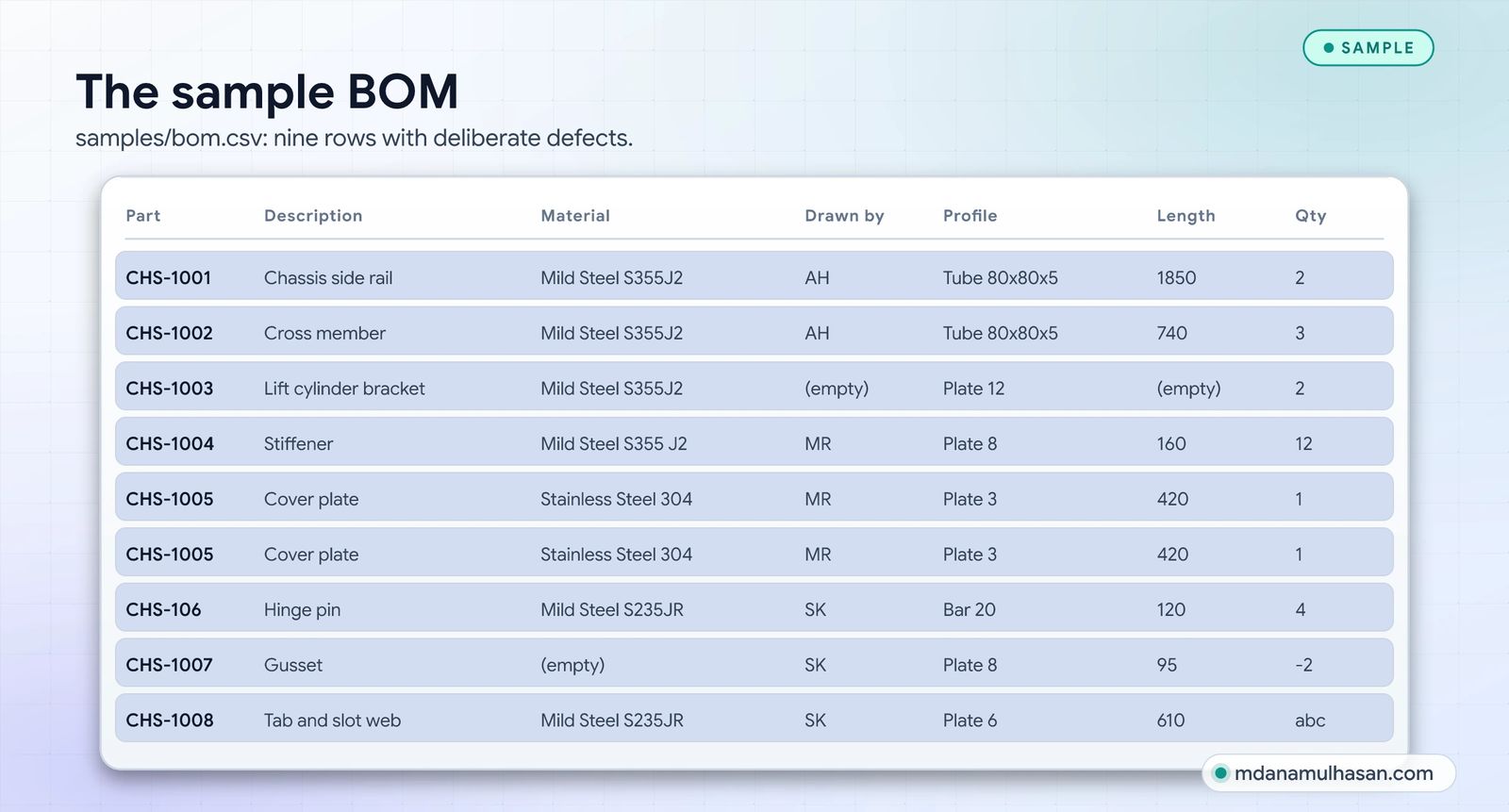
Task: Click the "Lift cylinder bracket" description
Action: pos(344,389)
